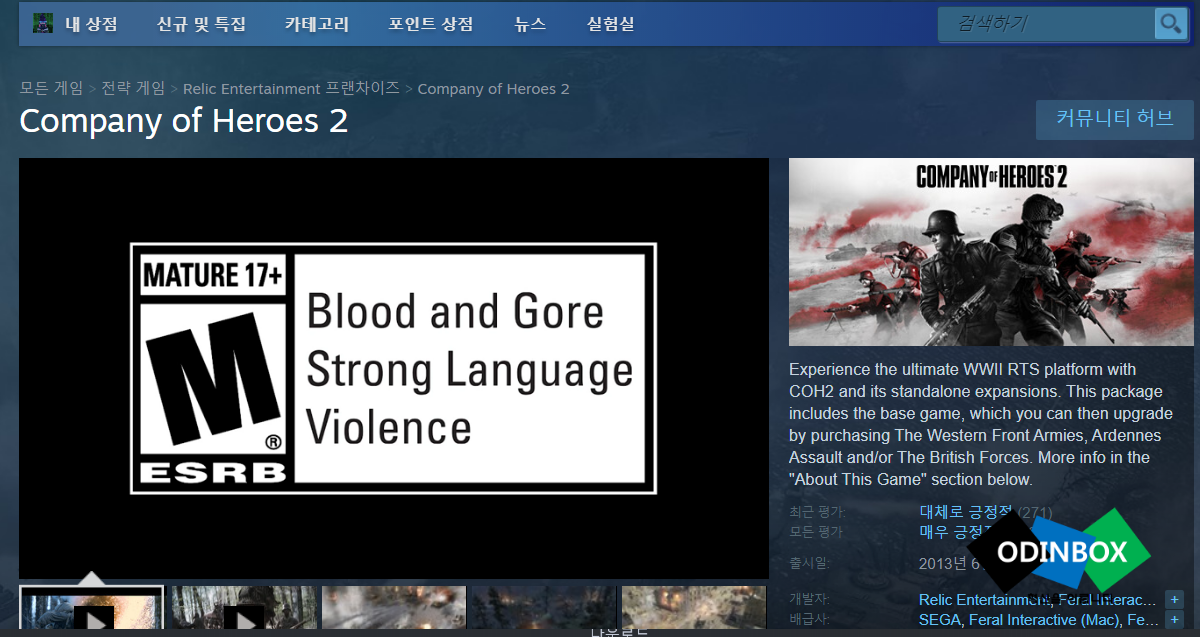Viewport: 1200px width, 637px height.
Task: Open the 매우 긍정적 all reviews link
Action: [960, 532]
